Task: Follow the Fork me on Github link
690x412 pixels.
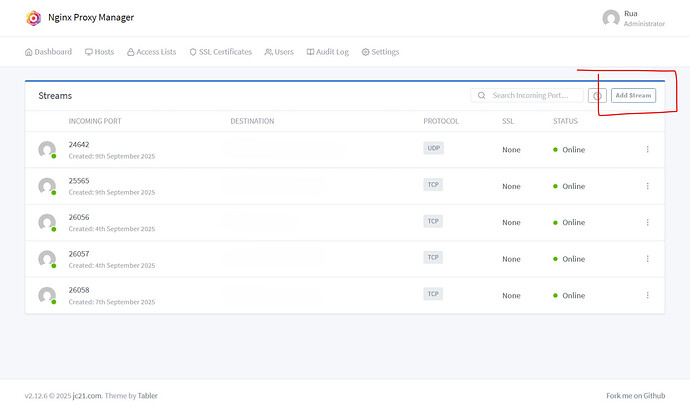Action: pyautogui.click(x=635, y=396)
